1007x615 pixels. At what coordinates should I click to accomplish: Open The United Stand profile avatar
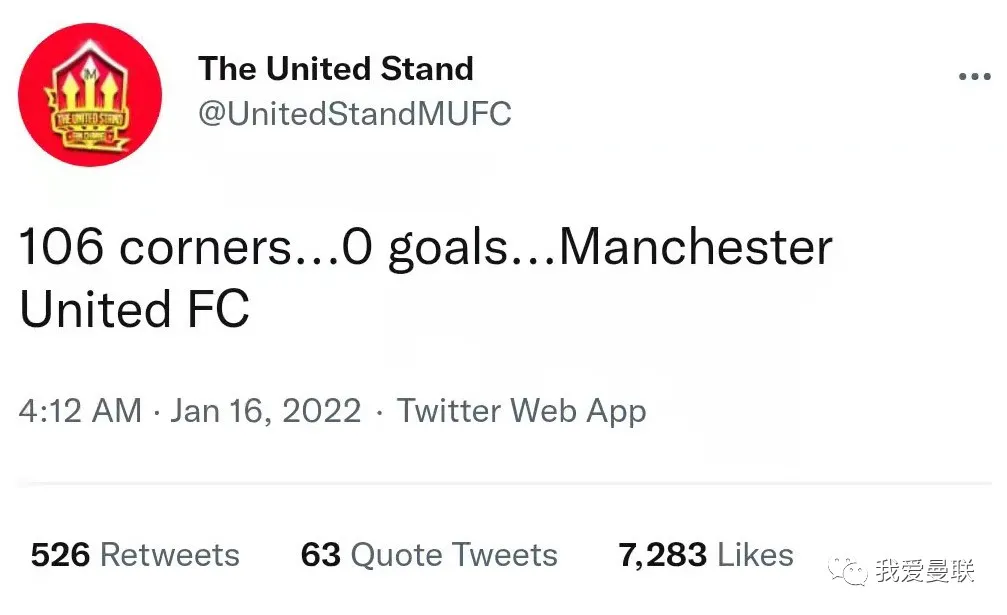[89, 94]
